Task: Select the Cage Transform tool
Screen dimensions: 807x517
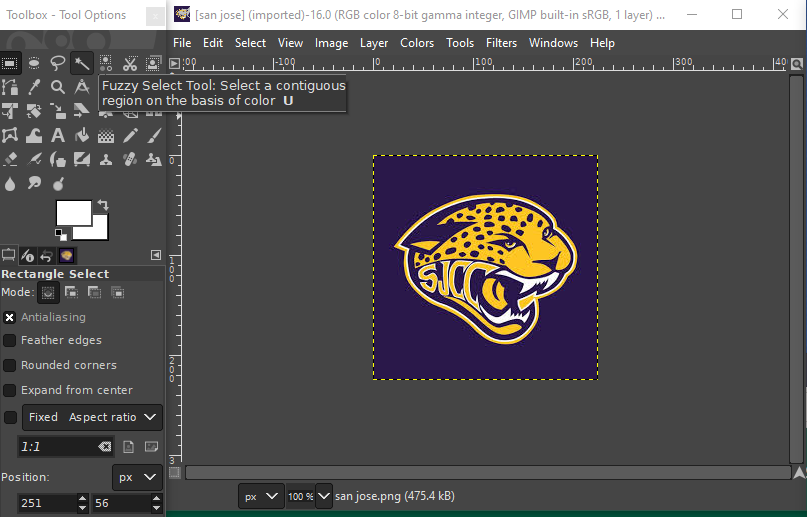Action: tap(10, 135)
